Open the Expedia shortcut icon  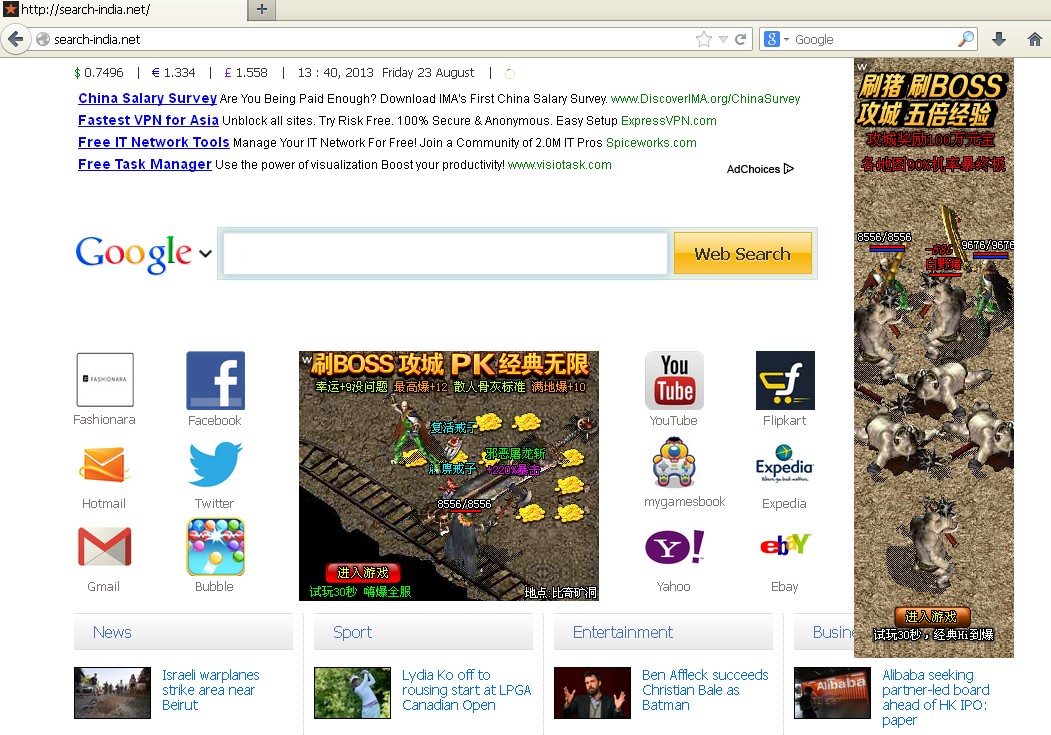click(x=784, y=463)
